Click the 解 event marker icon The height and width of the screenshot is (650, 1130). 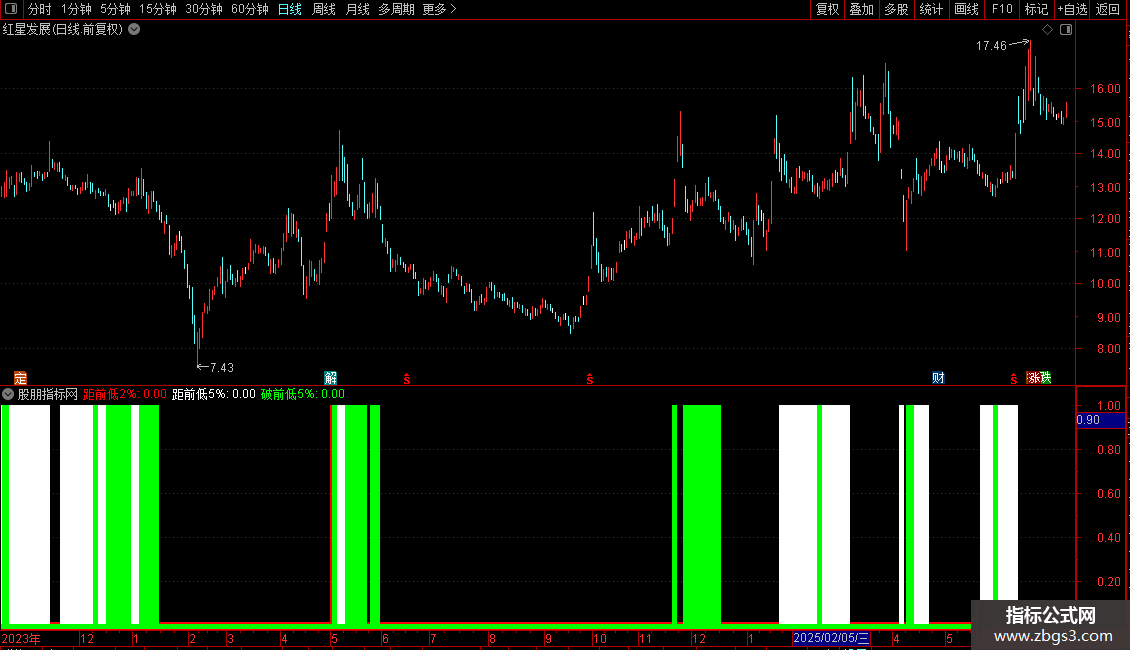click(x=331, y=378)
